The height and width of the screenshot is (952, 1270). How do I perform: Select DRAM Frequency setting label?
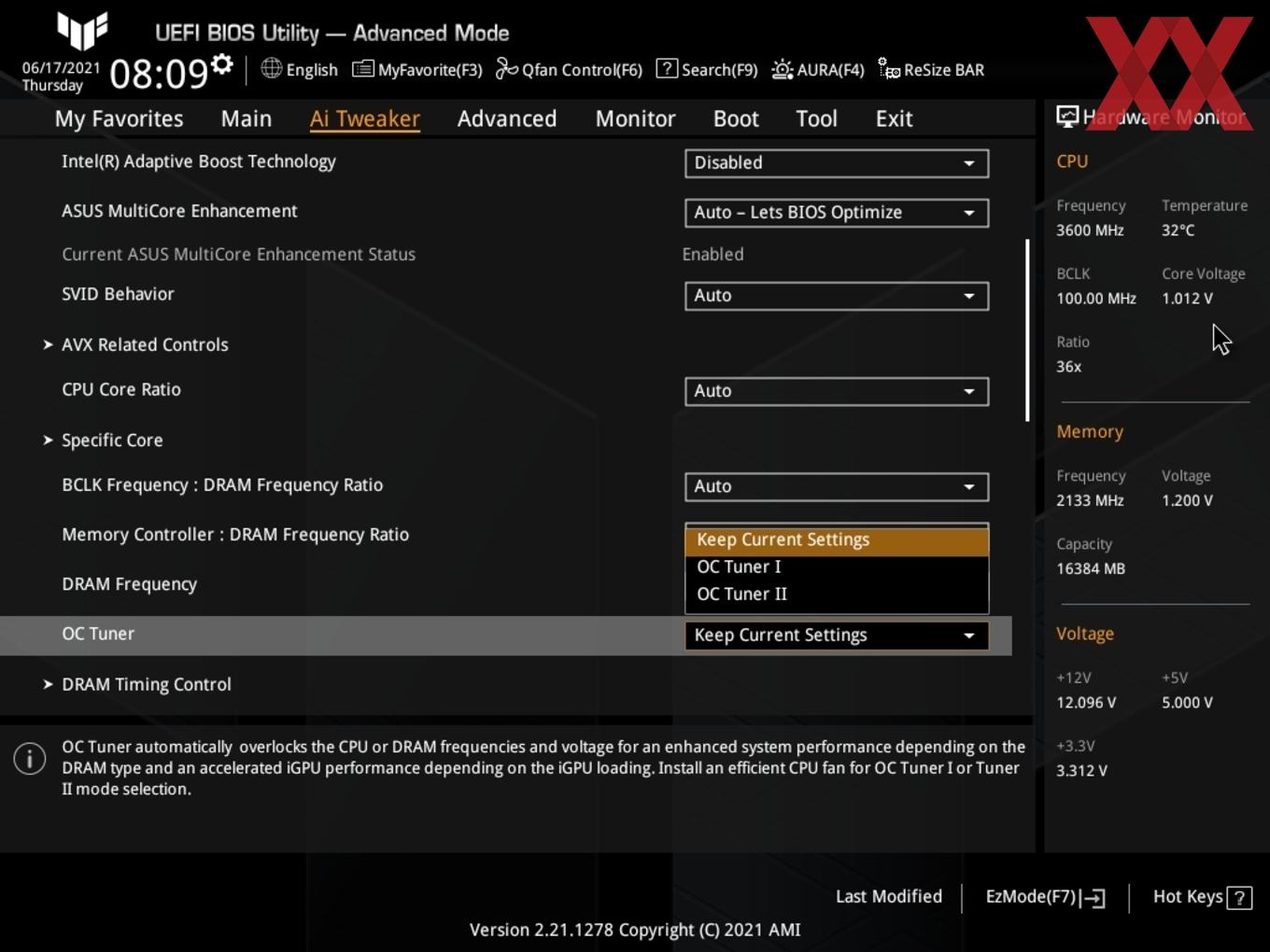click(129, 584)
